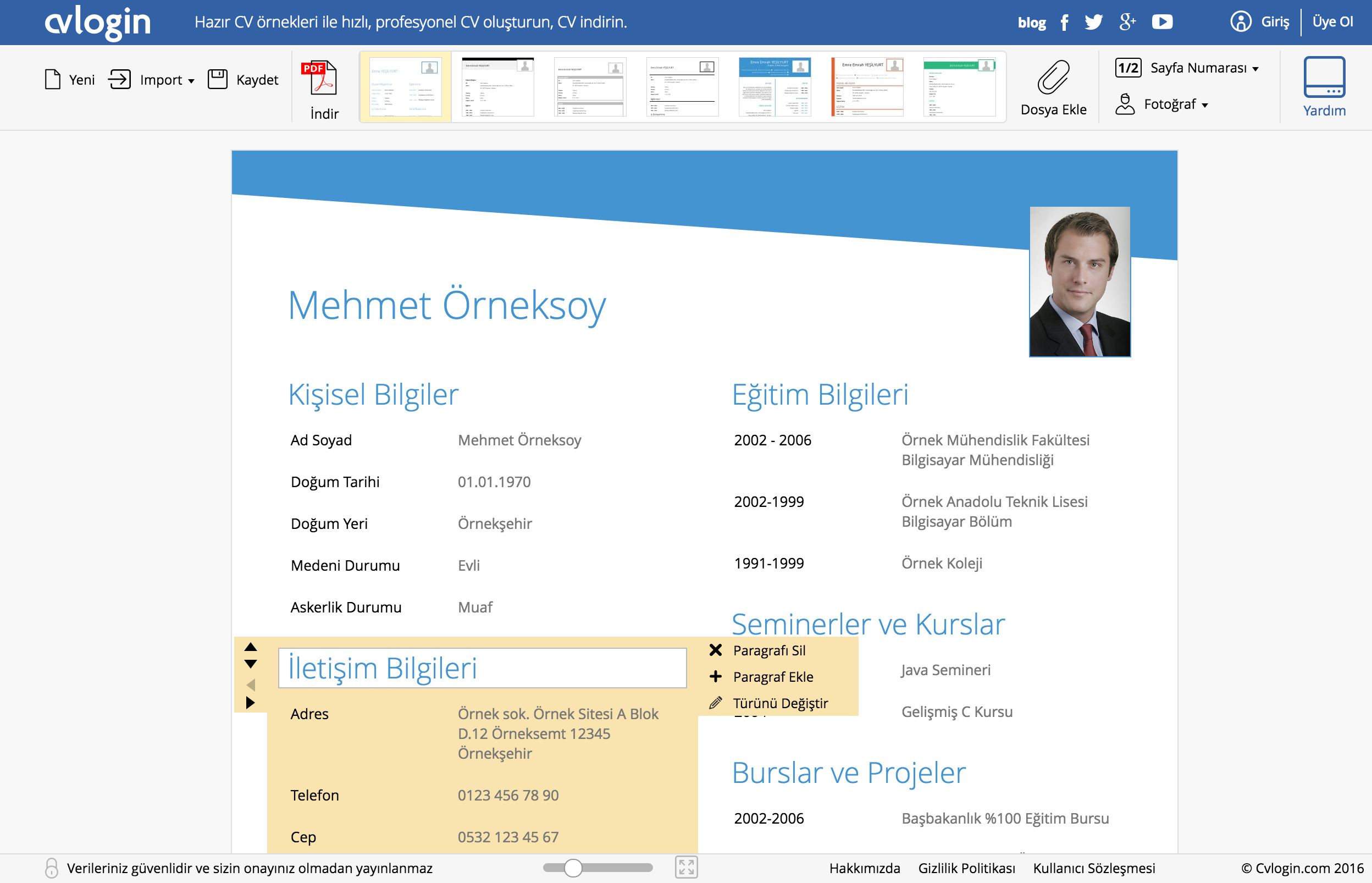Screen dimensions: 1372x883
Task: Select the orange-bordered CV template thumbnail
Action: pos(866,86)
